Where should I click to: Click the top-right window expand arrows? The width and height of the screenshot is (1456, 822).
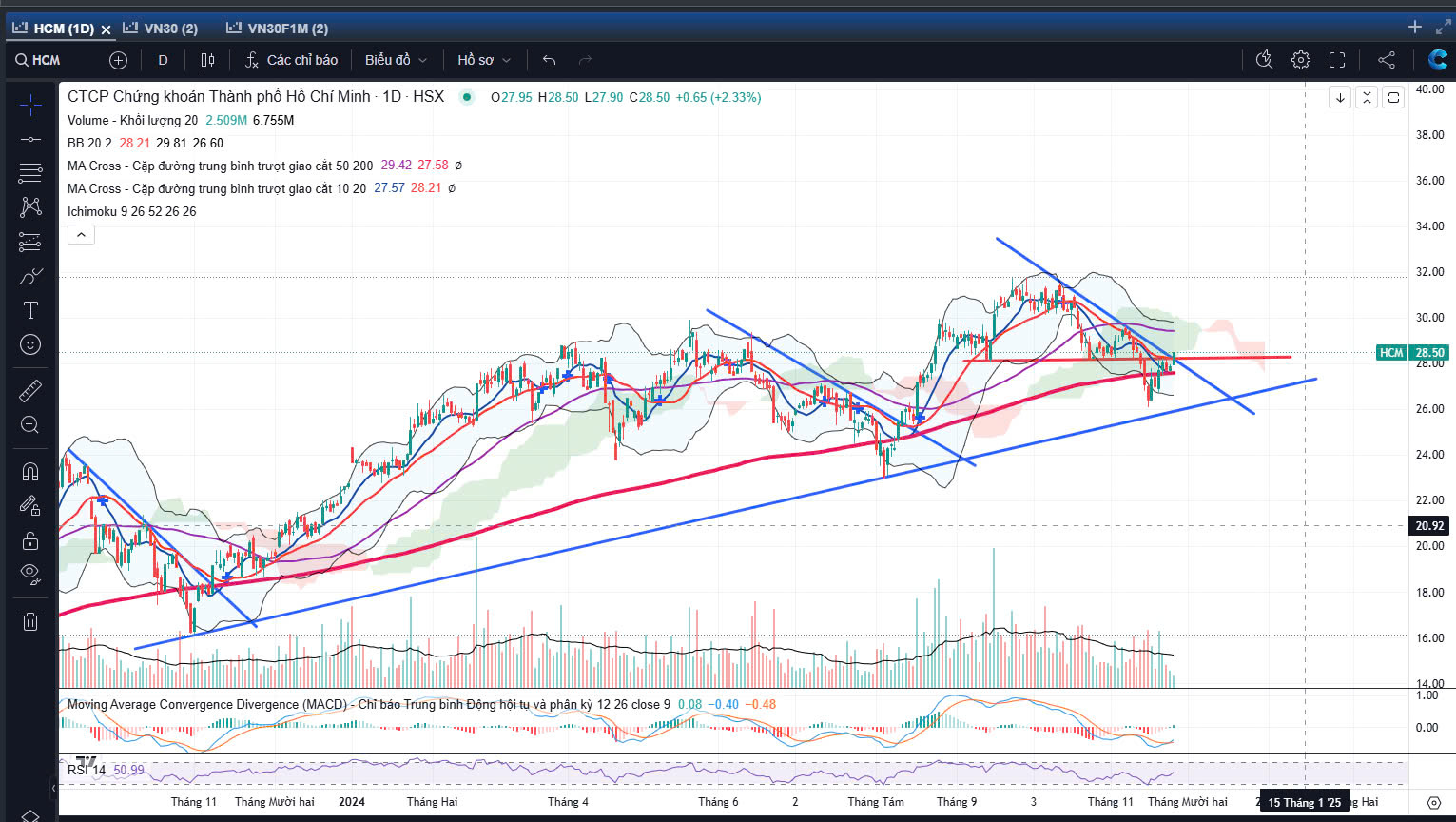click(1444, 27)
